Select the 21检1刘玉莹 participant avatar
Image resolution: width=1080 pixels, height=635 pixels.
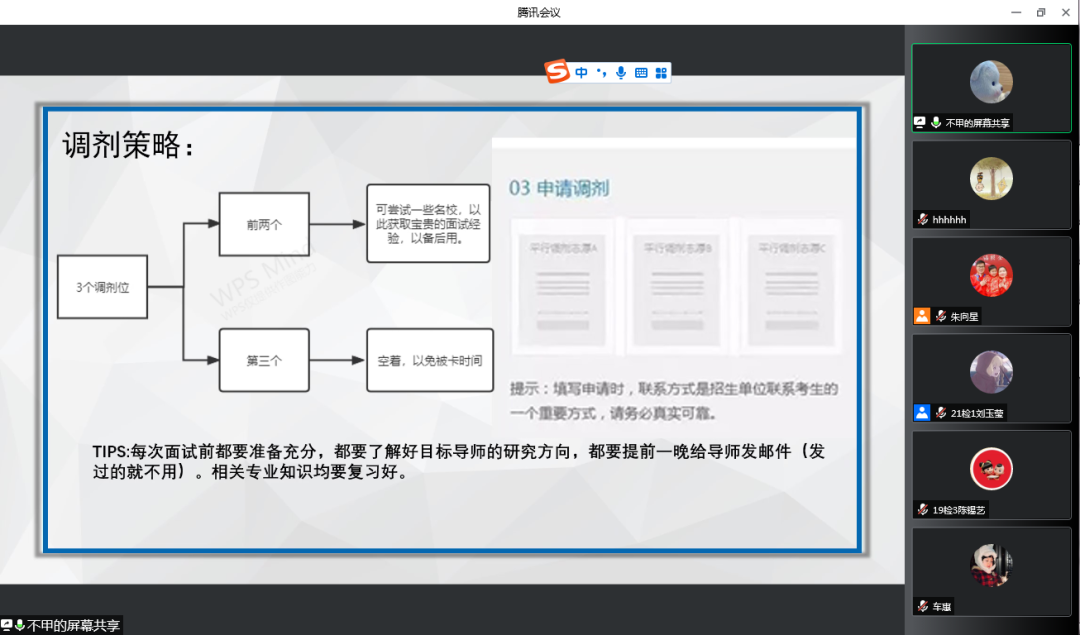tap(991, 372)
